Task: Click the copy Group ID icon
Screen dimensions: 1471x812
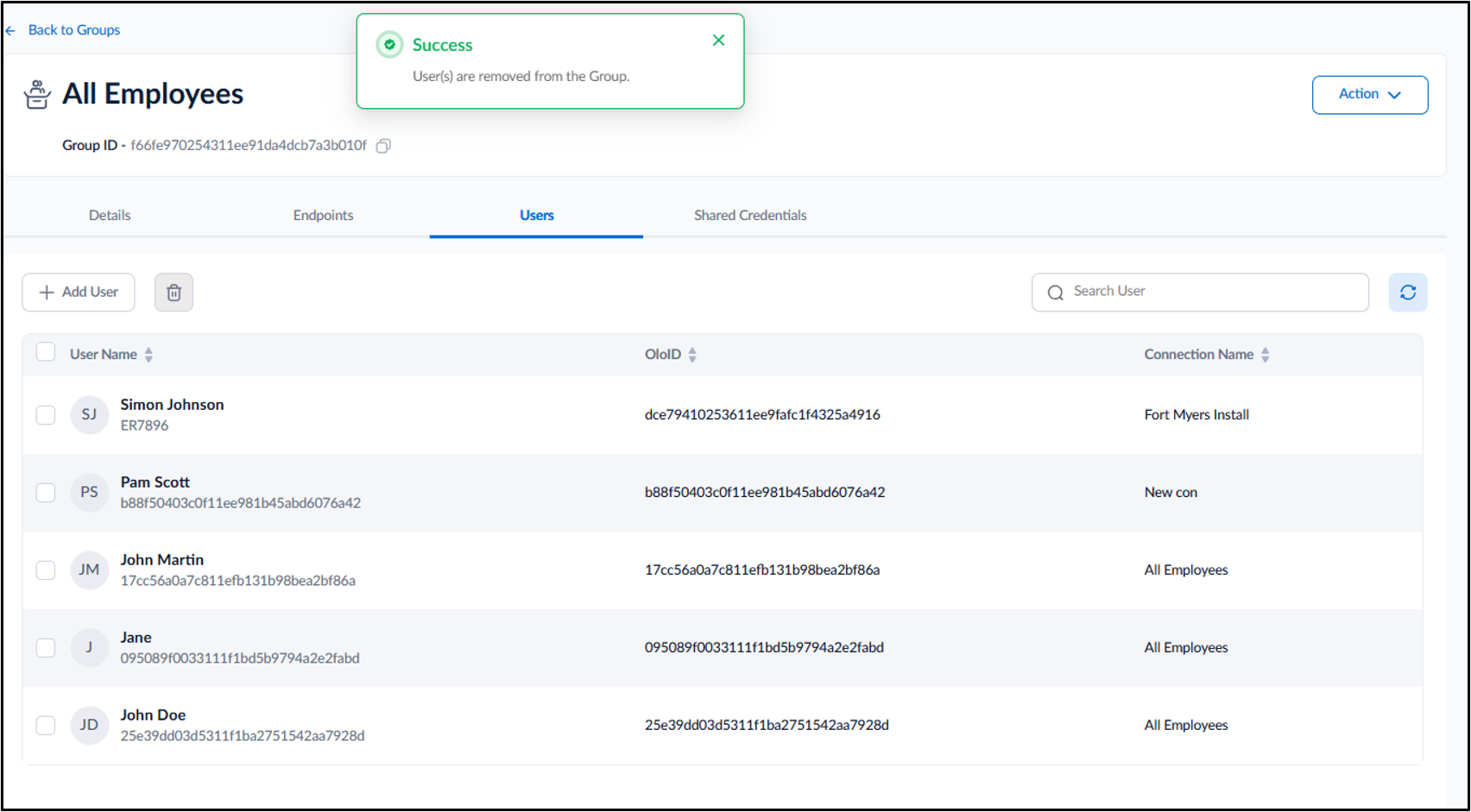Action: coord(383,146)
